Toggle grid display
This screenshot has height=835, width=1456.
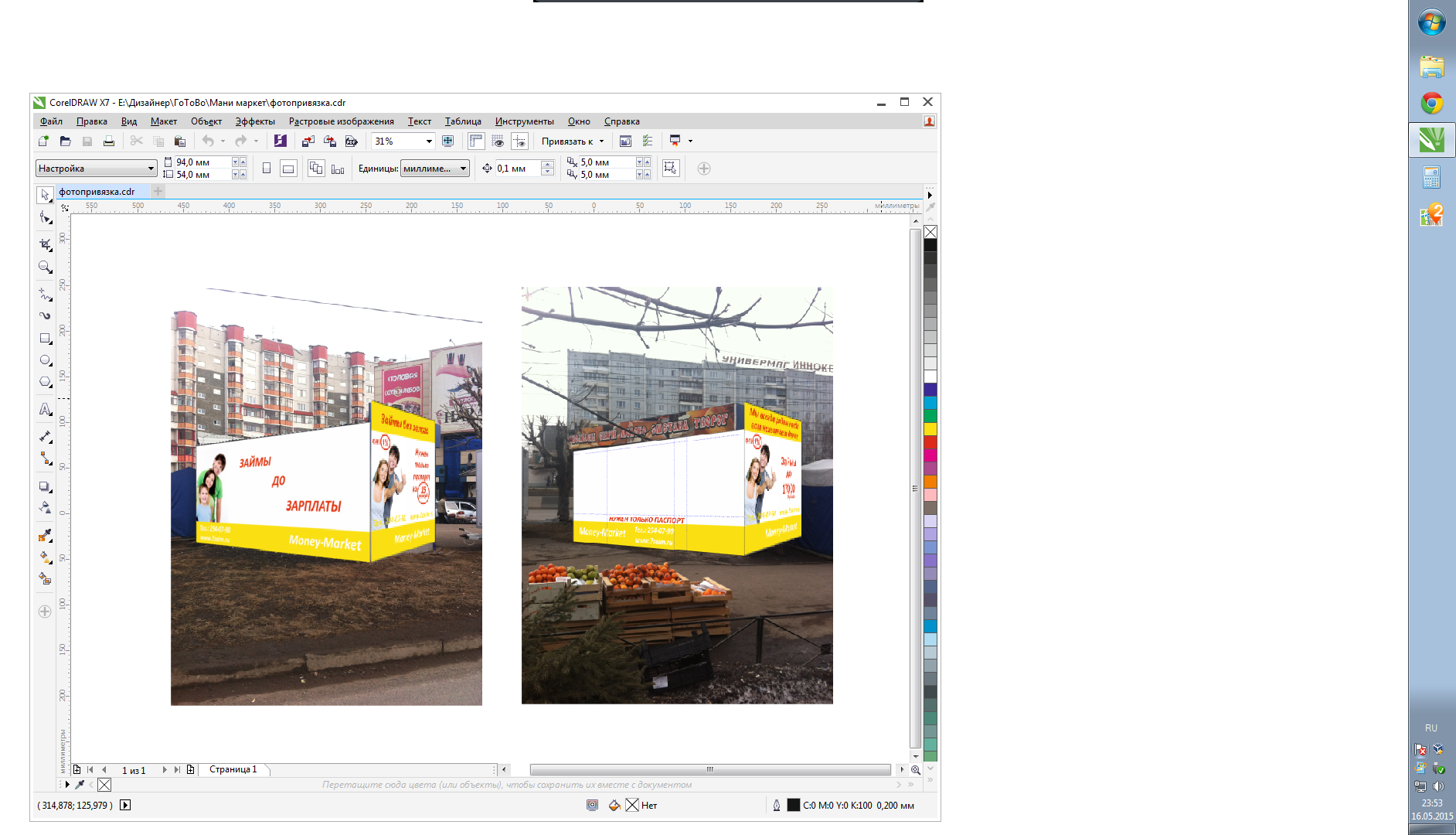point(498,141)
